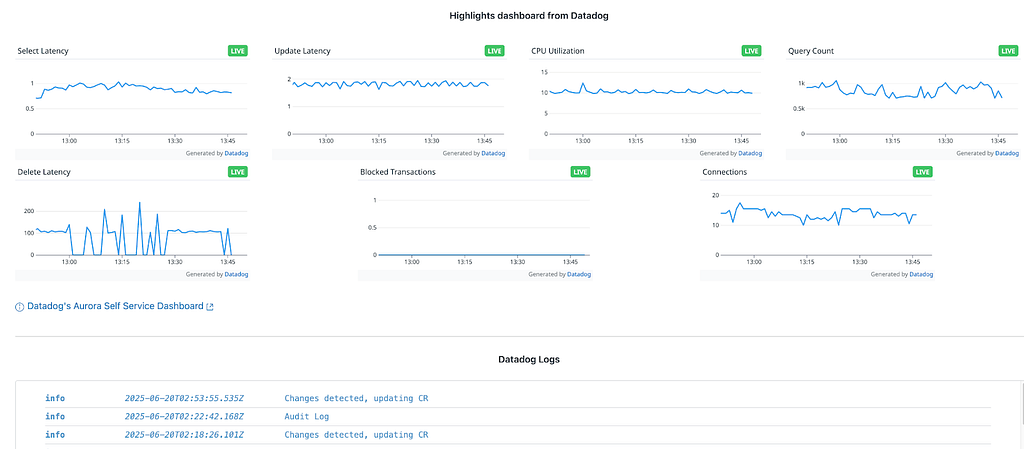
Task: Click the Highlights dashboard from Datadog heading
Action: [529, 16]
